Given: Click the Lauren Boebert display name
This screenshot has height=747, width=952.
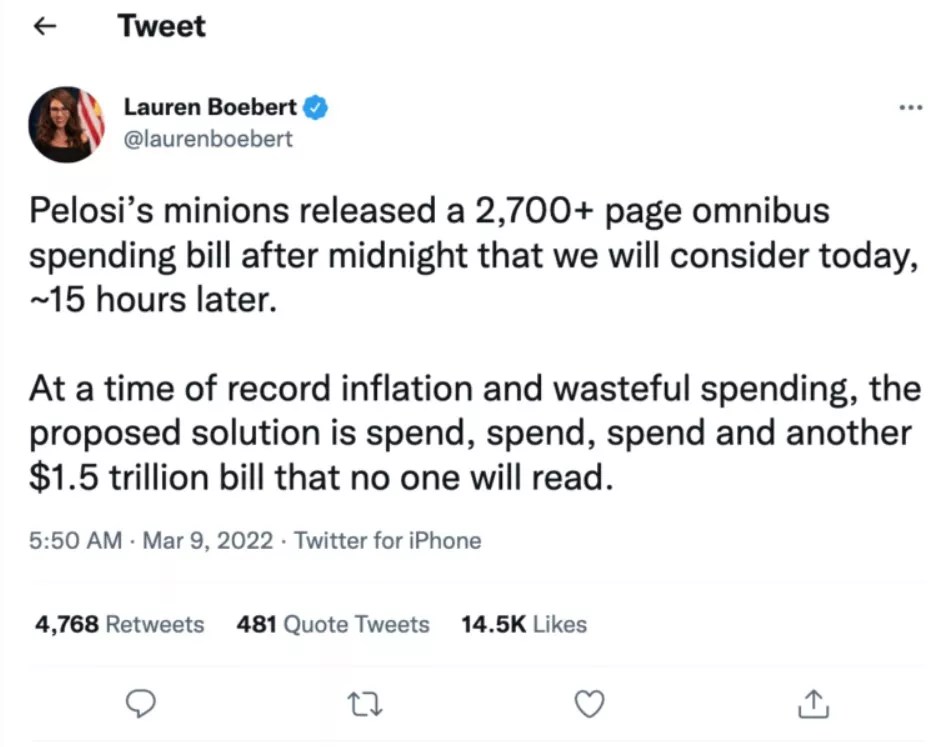Looking at the screenshot, I should pyautogui.click(x=210, y=107).
